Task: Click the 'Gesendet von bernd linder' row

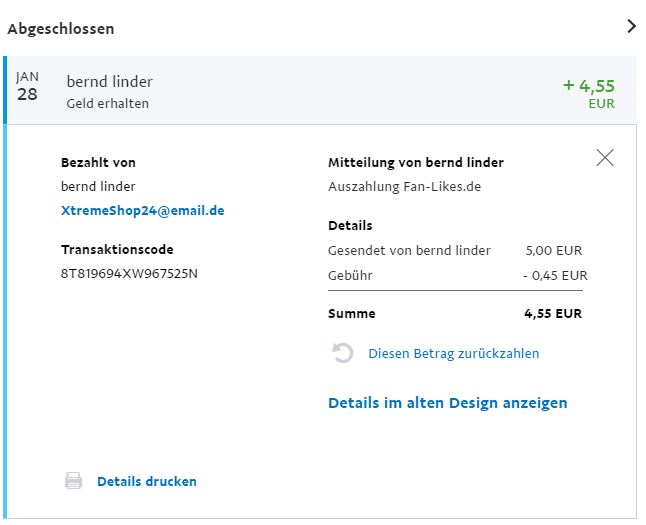Action: click(409, 250)
